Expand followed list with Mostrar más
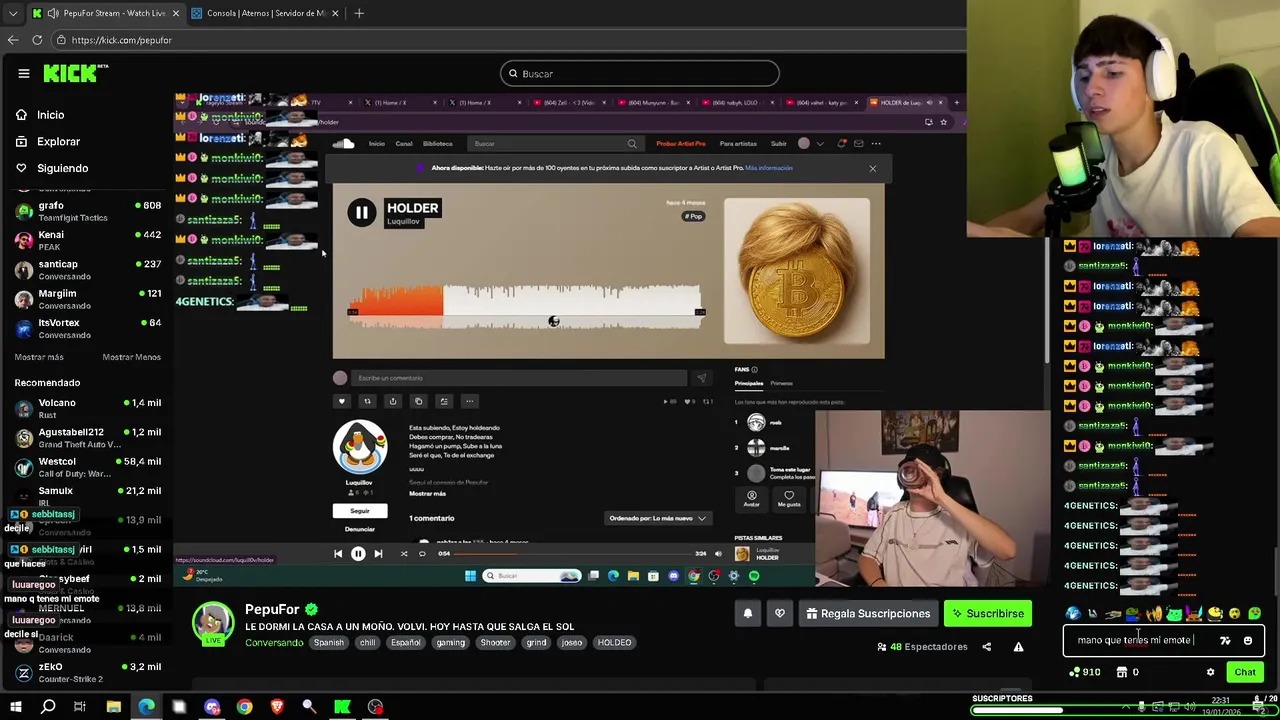The image size is (1280, 720). coord(39,357)
